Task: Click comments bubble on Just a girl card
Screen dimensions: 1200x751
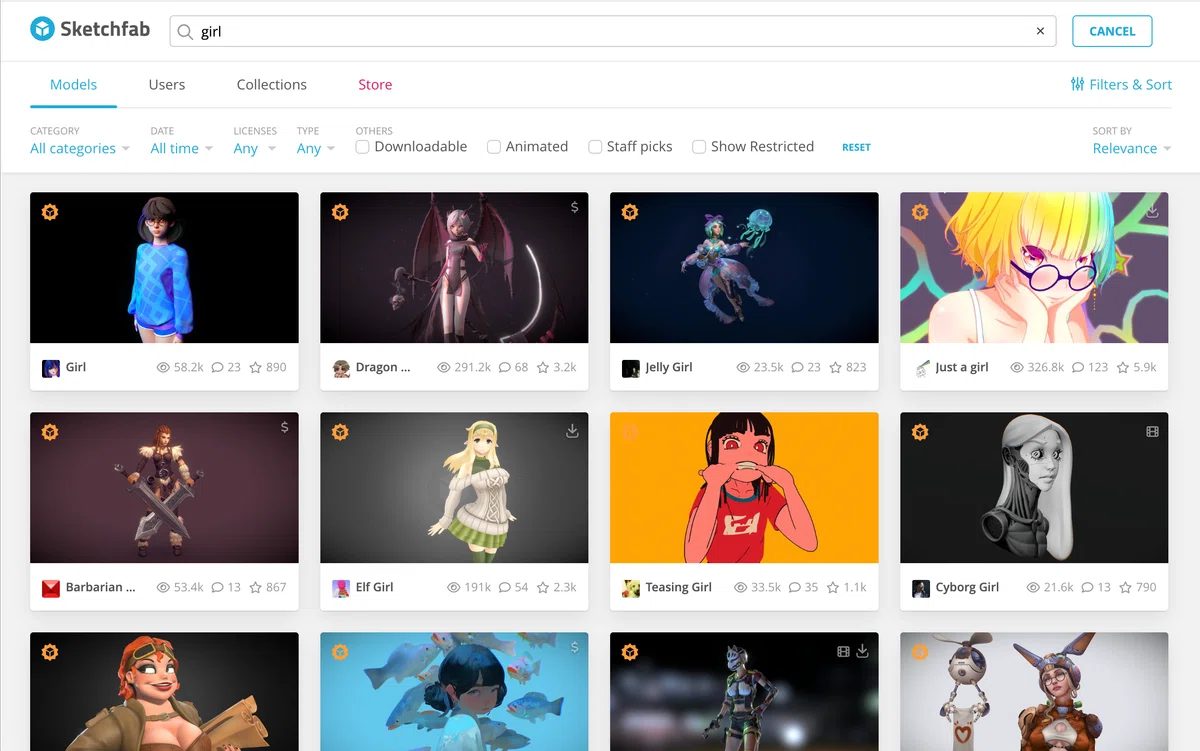Action: pos(1078,367)
